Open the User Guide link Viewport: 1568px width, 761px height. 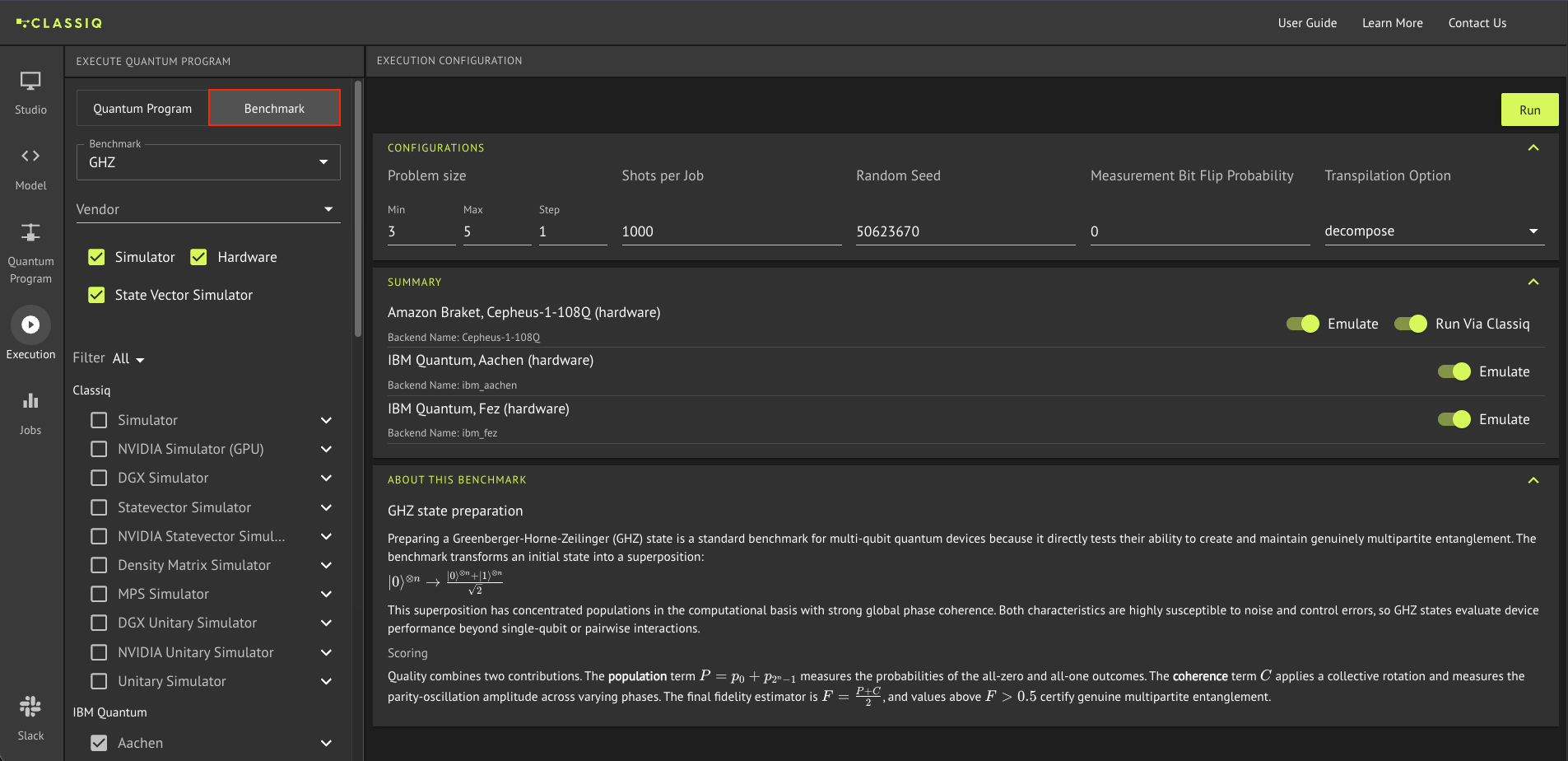tap(1307, 23)
